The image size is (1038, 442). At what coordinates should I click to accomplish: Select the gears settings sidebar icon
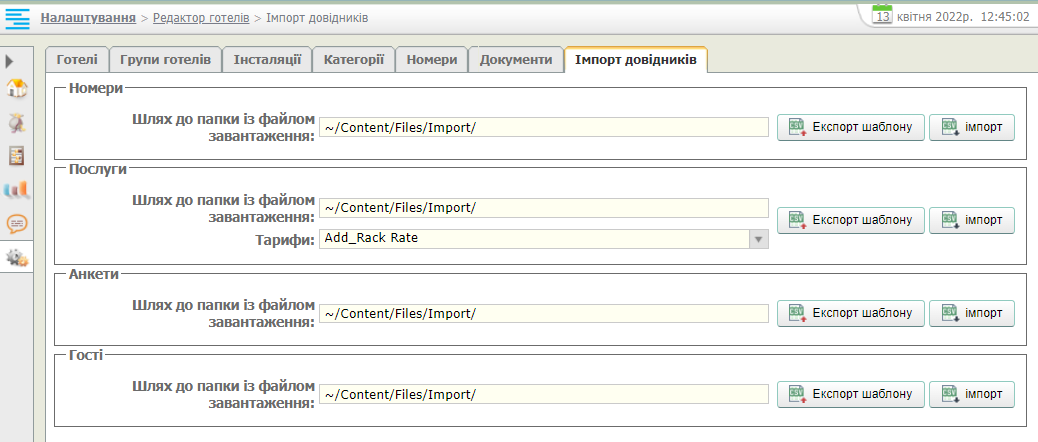pyautogui.click(x=16, y=257)
